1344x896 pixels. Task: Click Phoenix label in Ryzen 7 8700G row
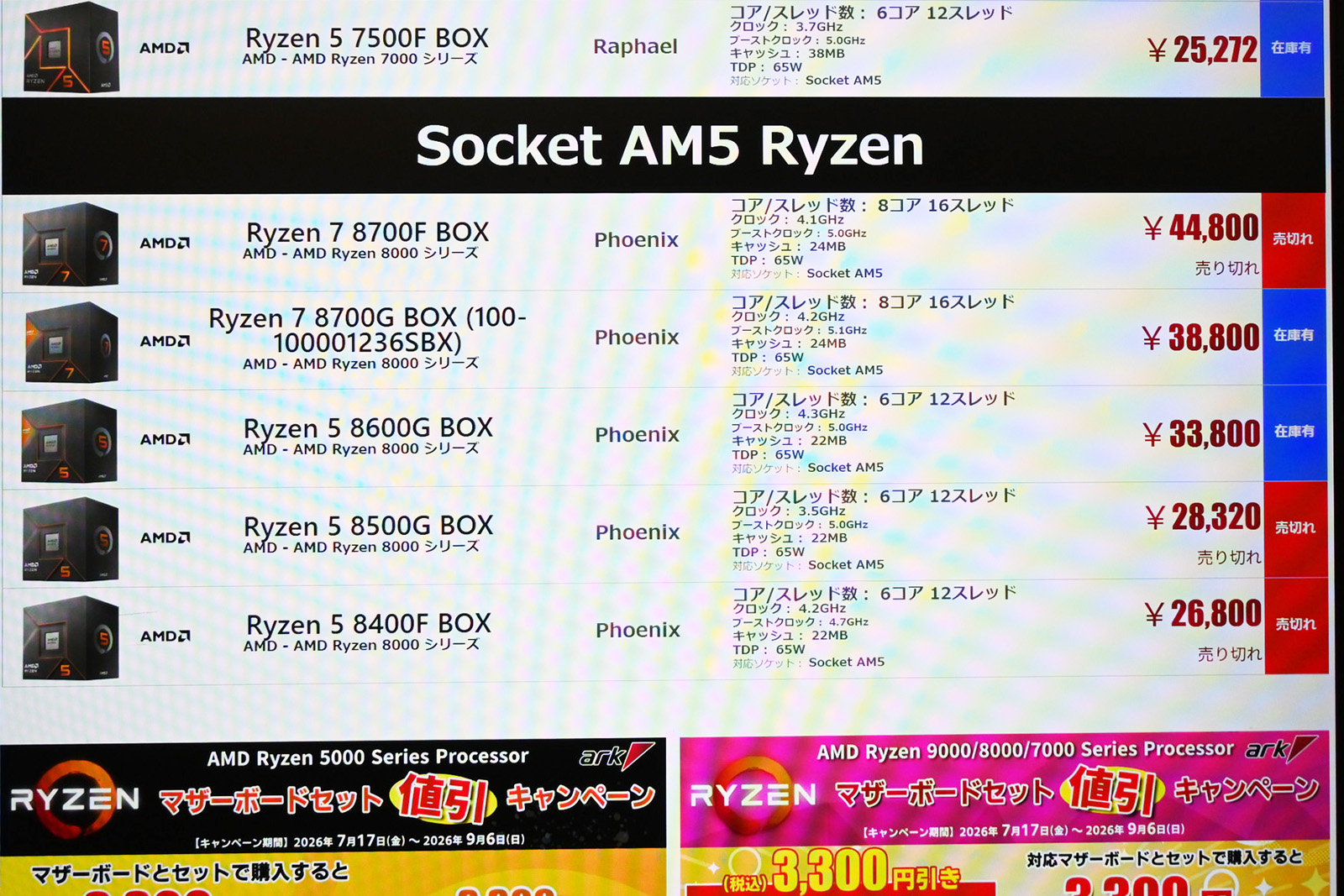point(637,338)
